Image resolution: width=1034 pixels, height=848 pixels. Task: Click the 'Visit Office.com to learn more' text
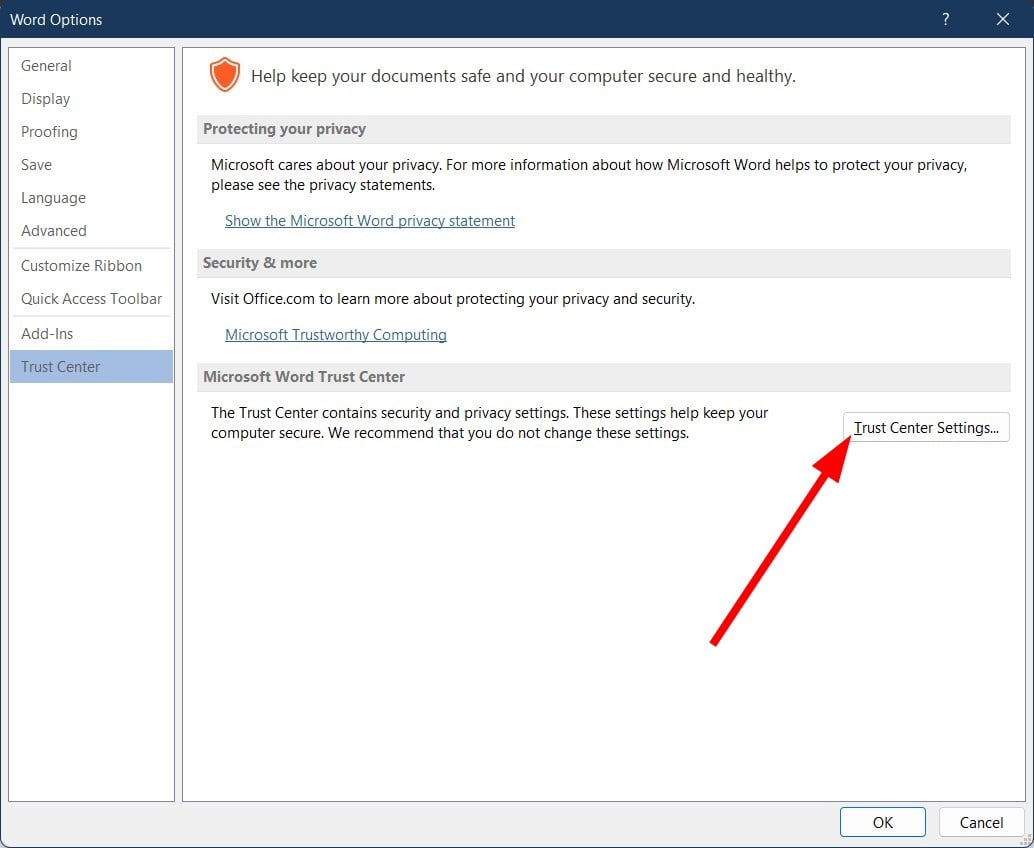click(x=453, y=299)
